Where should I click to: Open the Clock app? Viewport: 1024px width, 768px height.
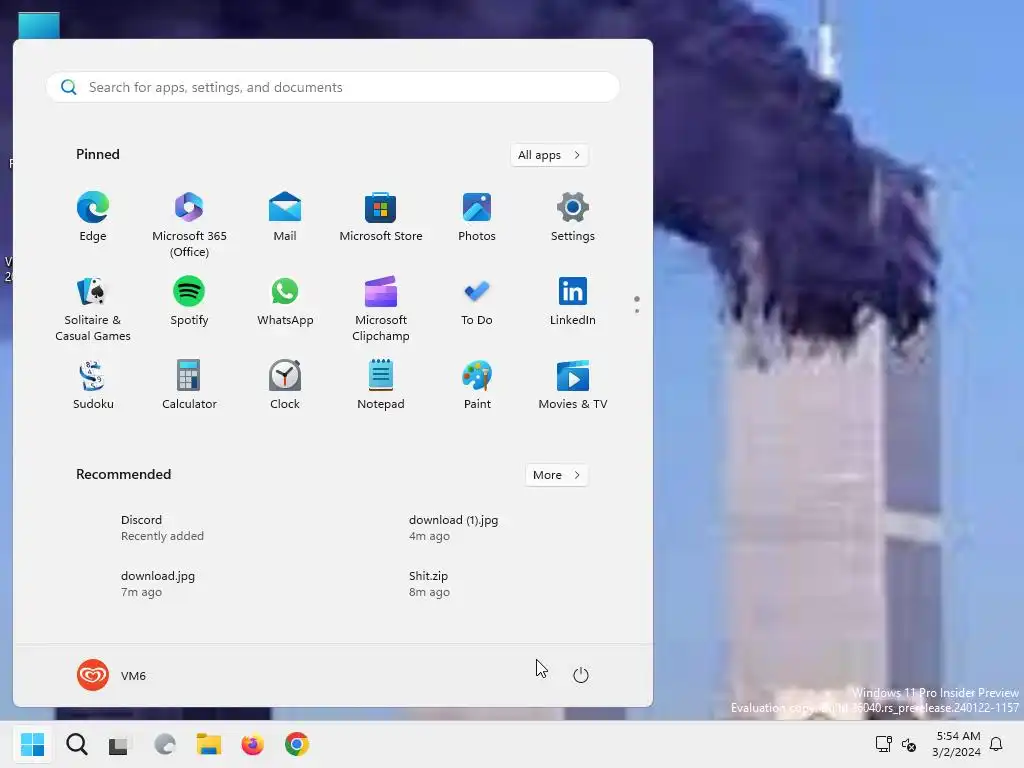pos(285,385)
